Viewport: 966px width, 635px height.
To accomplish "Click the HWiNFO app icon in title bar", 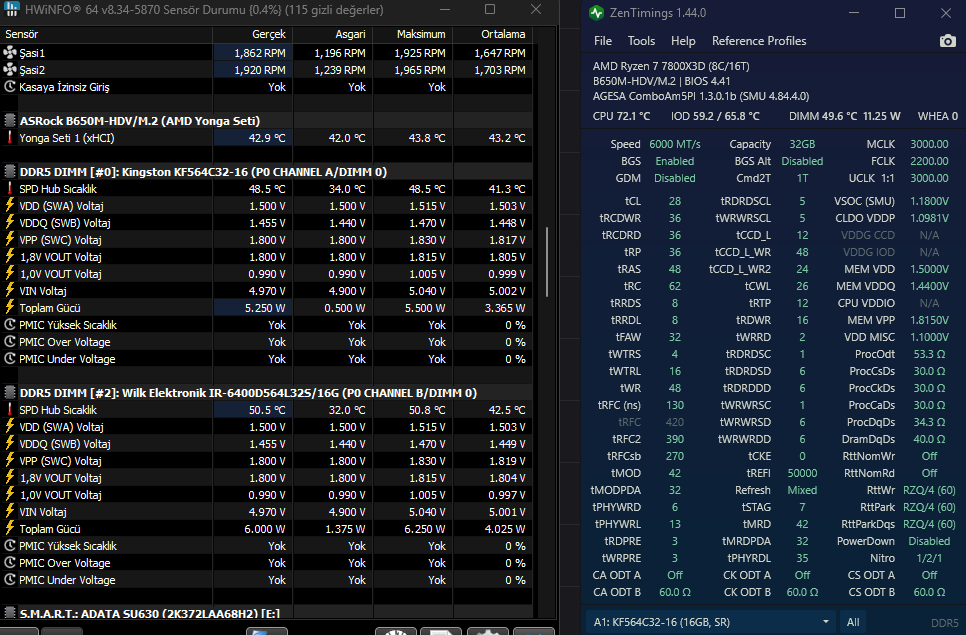I will pyautogui.click(x=11, y=9).
